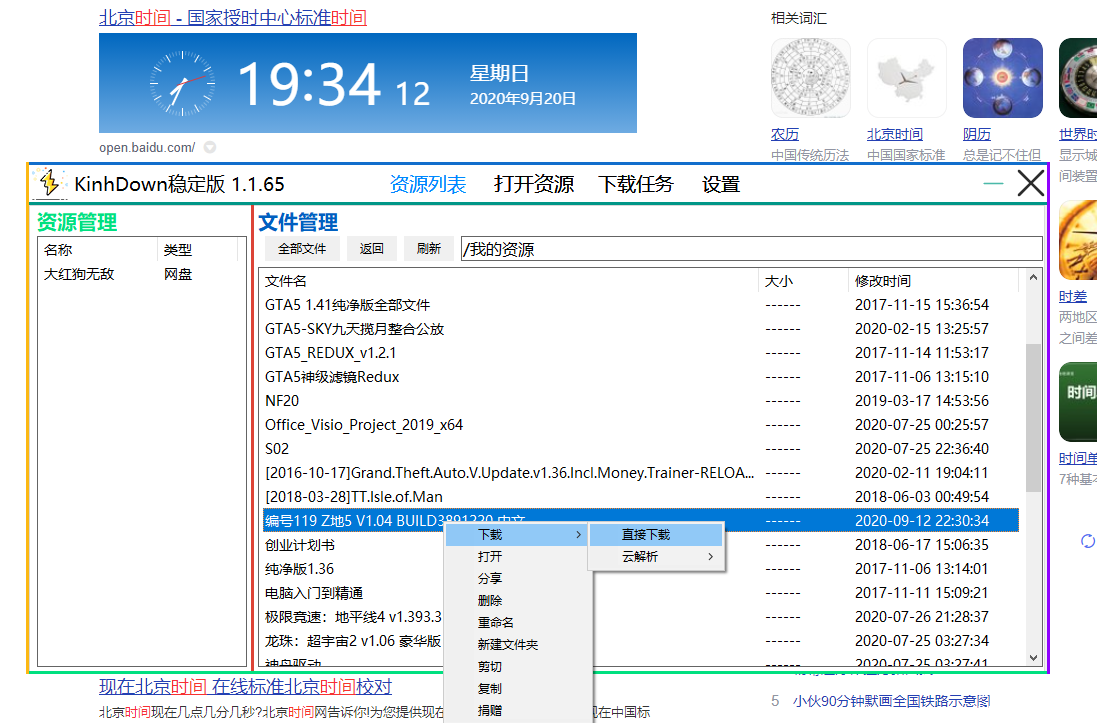Viewport: 1097px width, 723px height.
Task: Click the 全部文件 button
Action: (302, 249)
